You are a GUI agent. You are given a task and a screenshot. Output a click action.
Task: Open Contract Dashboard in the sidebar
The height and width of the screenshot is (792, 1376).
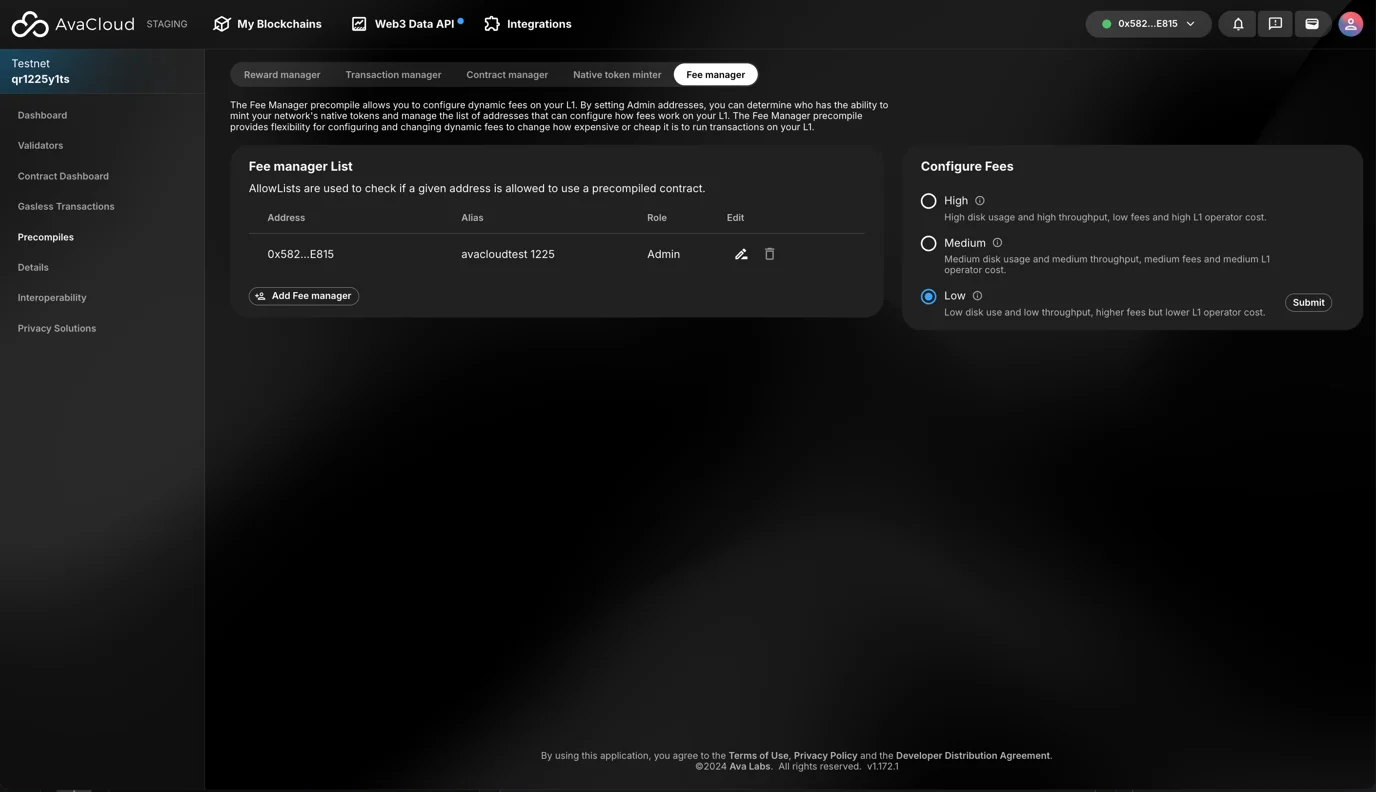(63, 177)
